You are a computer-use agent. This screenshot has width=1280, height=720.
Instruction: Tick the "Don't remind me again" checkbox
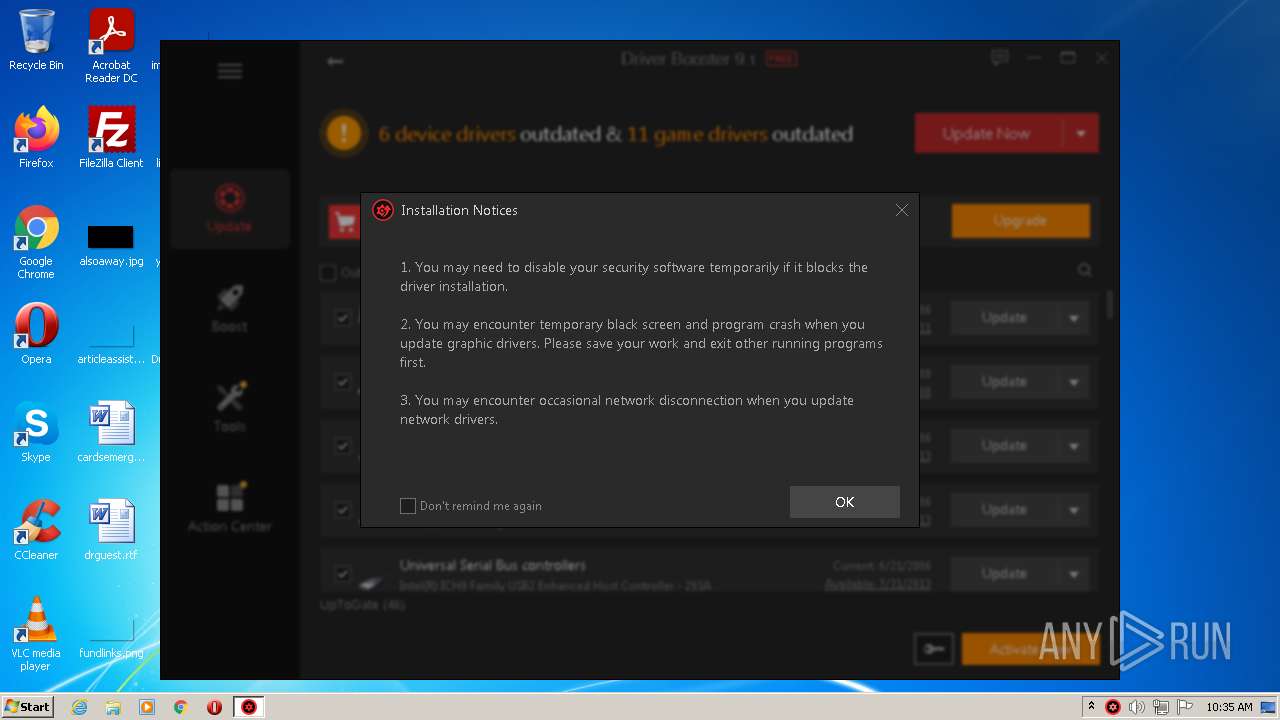point(408,506)
